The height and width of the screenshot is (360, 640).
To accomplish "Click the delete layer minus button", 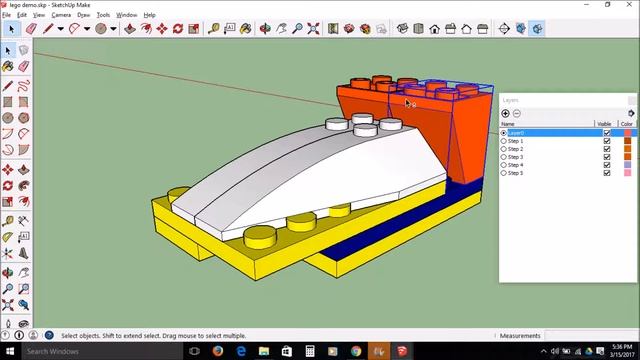I will (x=517, y=113).
